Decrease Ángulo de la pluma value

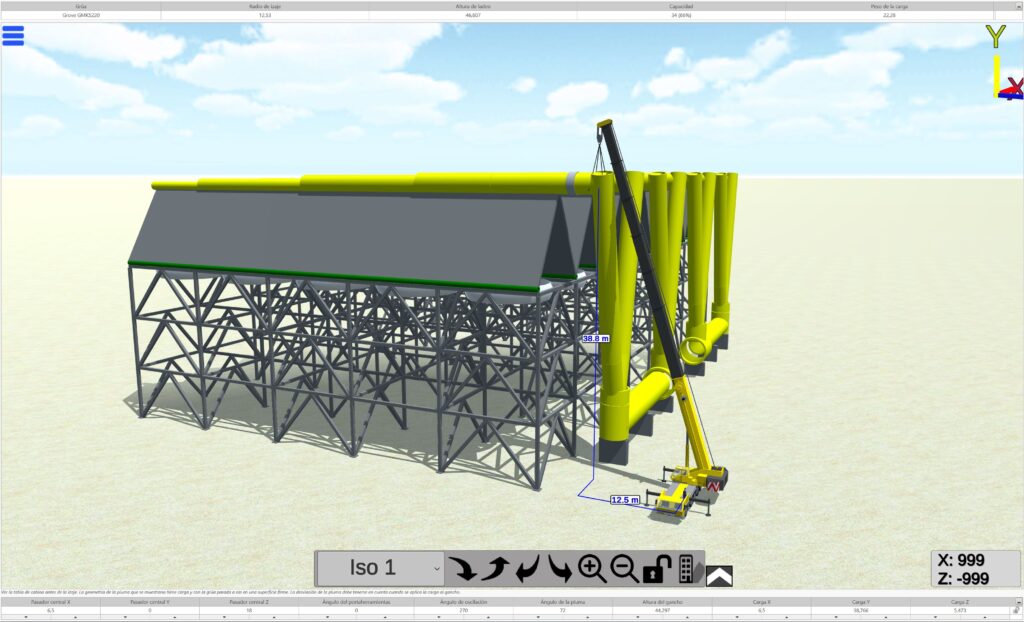tap(538, 617)
